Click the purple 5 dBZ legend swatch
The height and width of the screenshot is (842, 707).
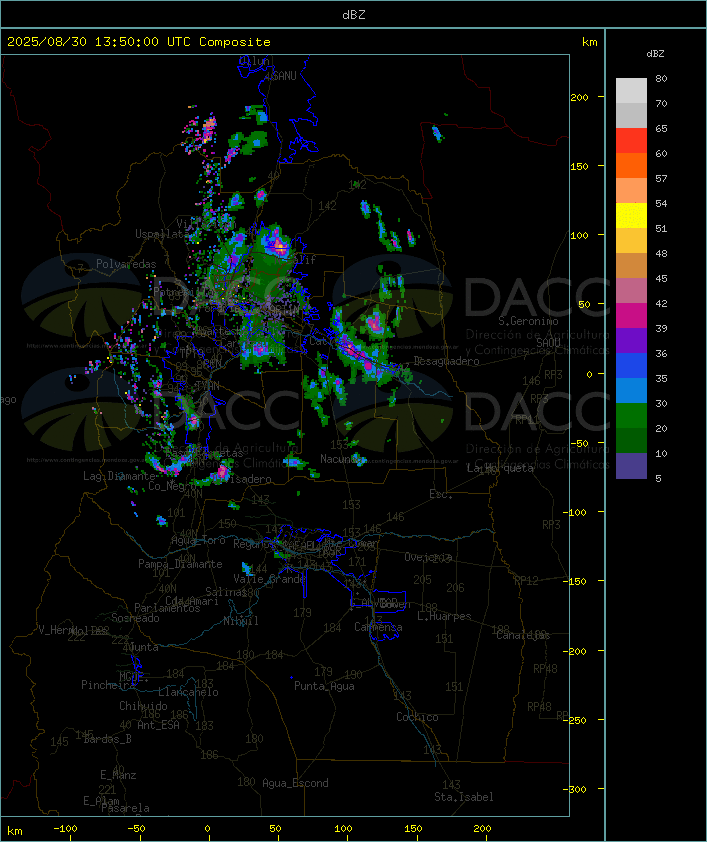pos(631,466)
